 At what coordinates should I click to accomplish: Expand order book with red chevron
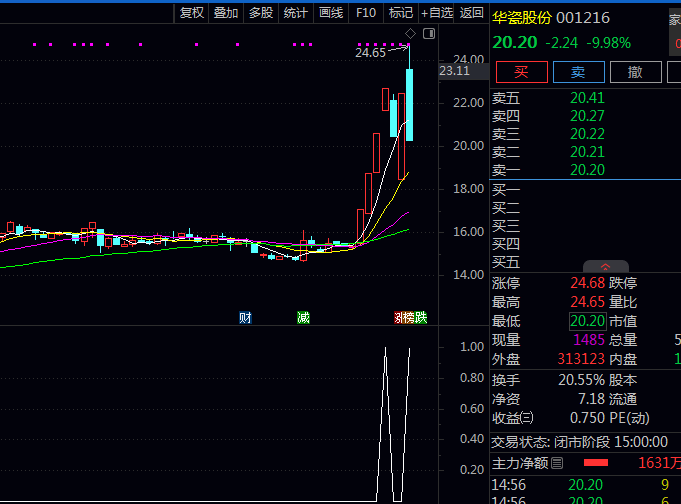(605, 266)
